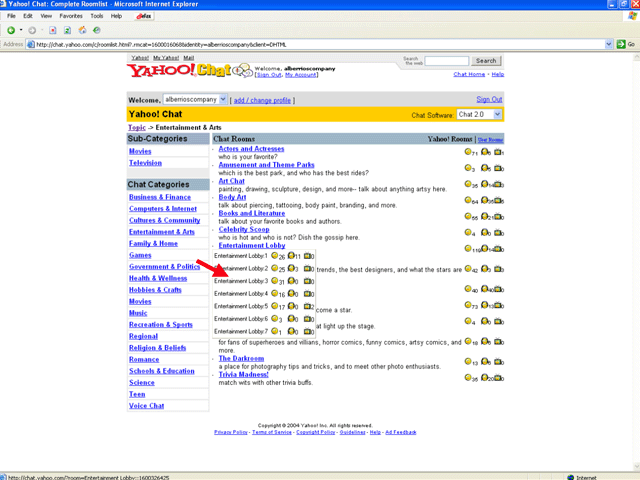The width and height of the screenshot is (640, 480).
Task: Select the Television sub-category link
Action: click(x=145, y=163)
